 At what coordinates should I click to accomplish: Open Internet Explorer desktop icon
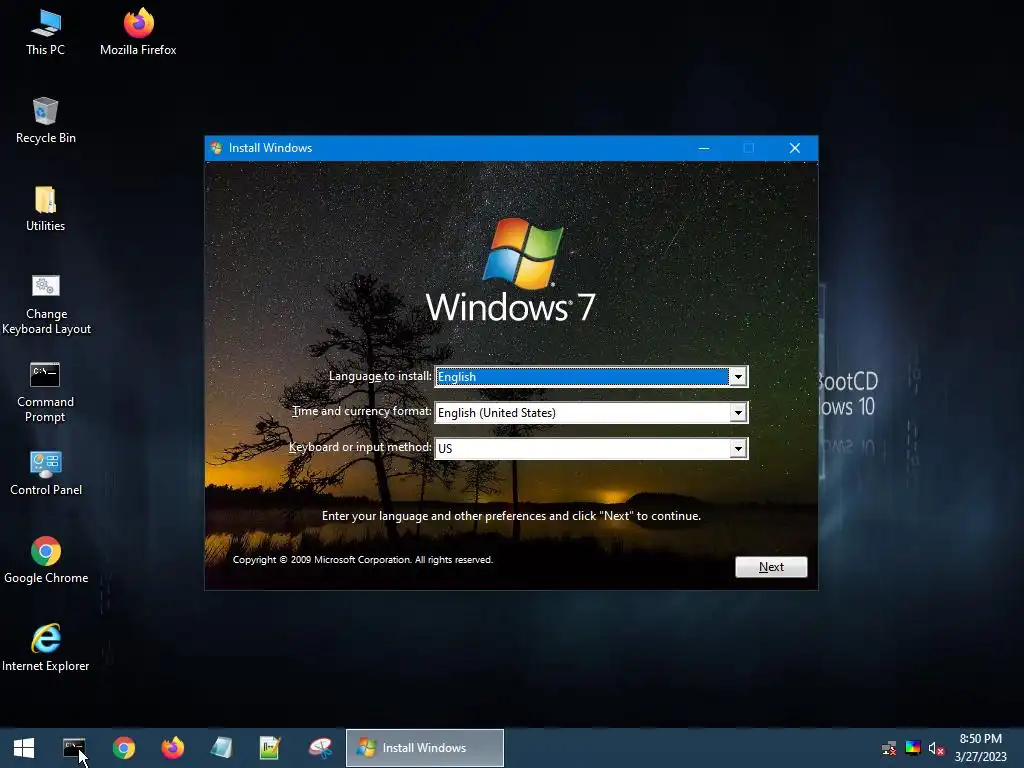click(x=46, y=648)
